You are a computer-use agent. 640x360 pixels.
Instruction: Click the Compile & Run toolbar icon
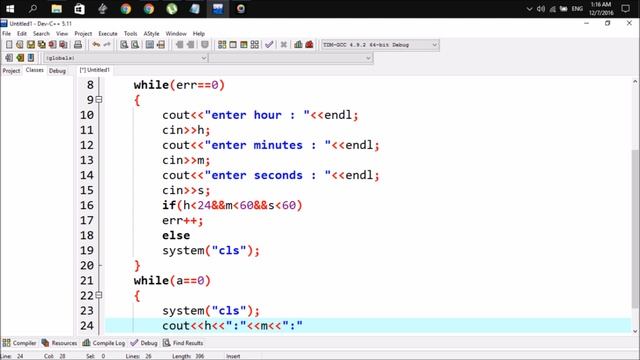[x=244, y=45]
